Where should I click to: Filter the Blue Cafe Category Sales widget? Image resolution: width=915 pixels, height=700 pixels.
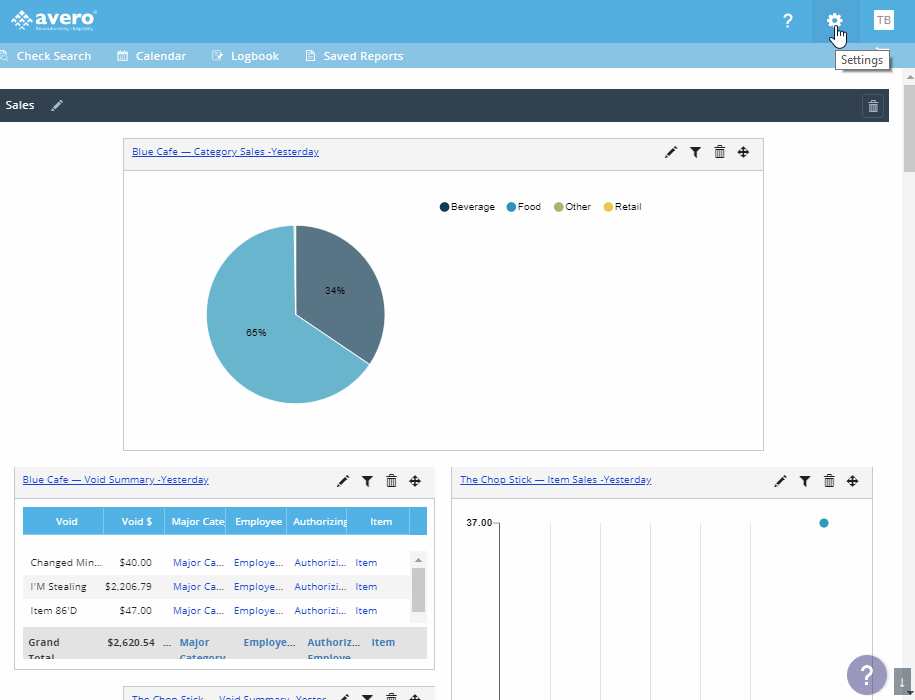pos(695,152)
